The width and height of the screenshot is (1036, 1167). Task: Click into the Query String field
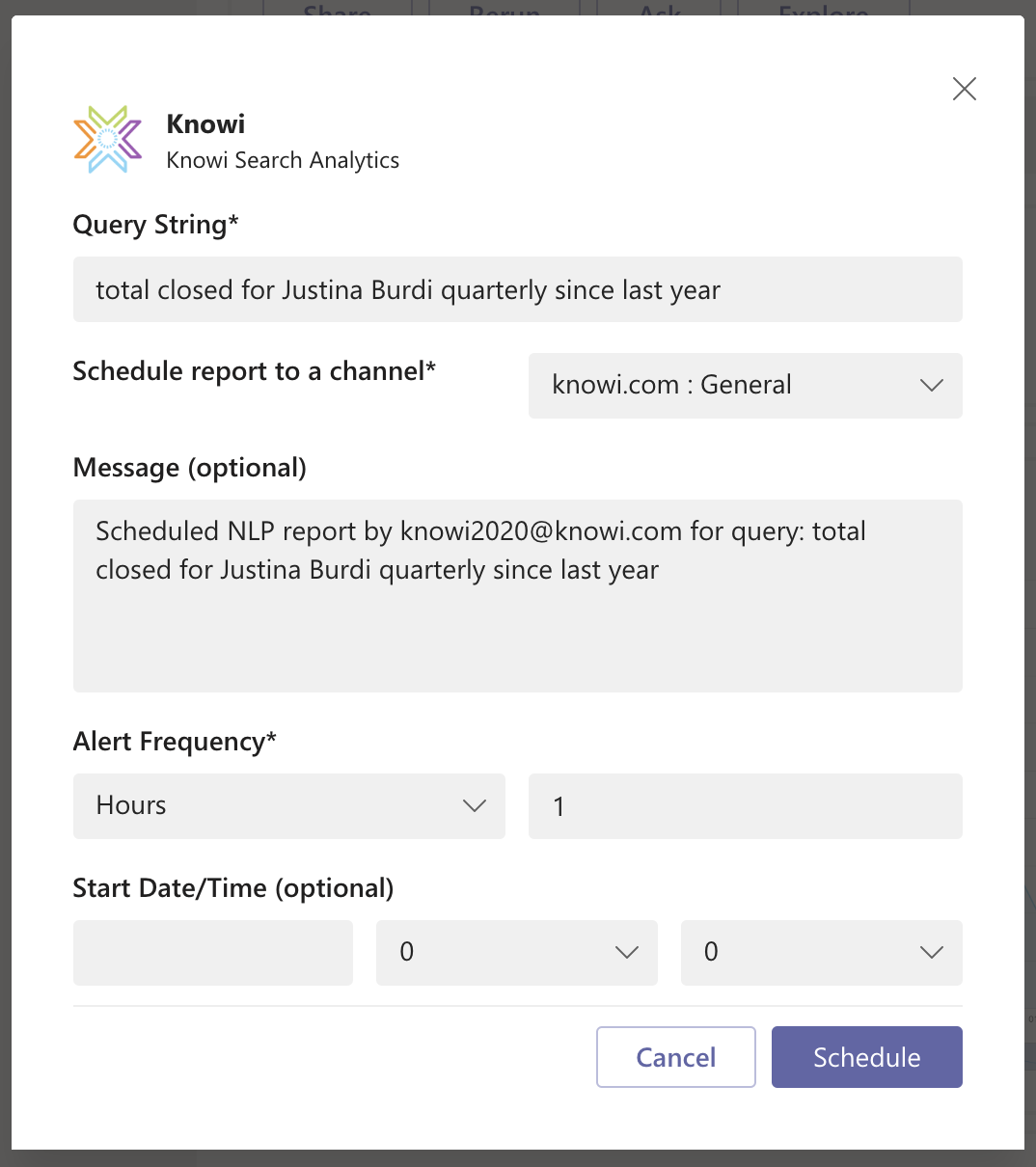[517, 289]
